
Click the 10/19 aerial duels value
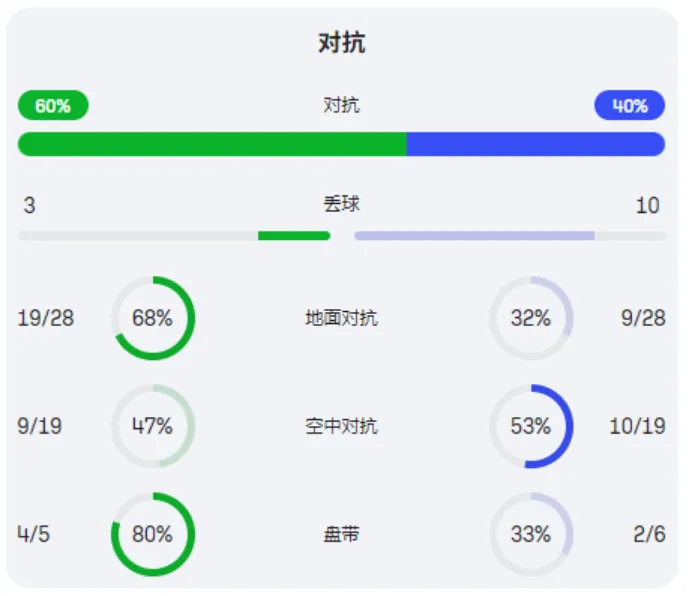coord(637,427)
